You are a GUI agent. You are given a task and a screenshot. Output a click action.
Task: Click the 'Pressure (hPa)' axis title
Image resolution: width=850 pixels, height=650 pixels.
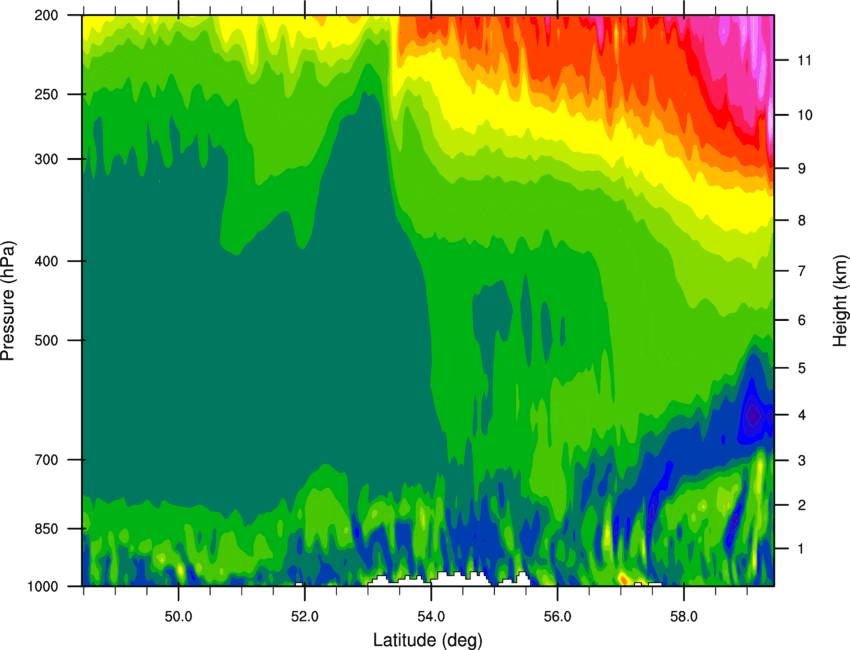click(x=8, y=301)
